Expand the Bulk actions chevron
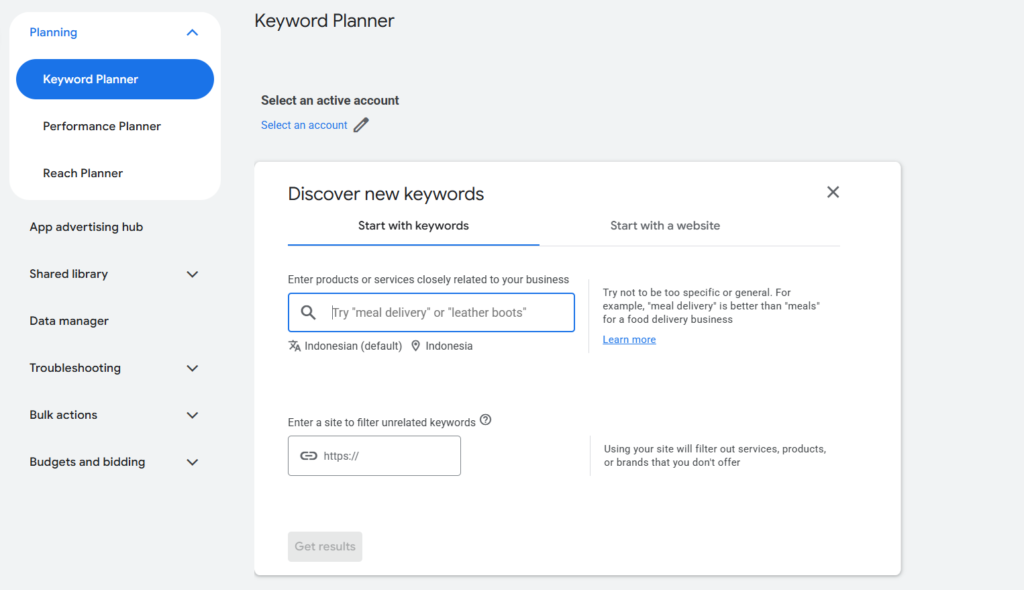The width and height of the screenshot is (1024, 590). coord(192,416)
